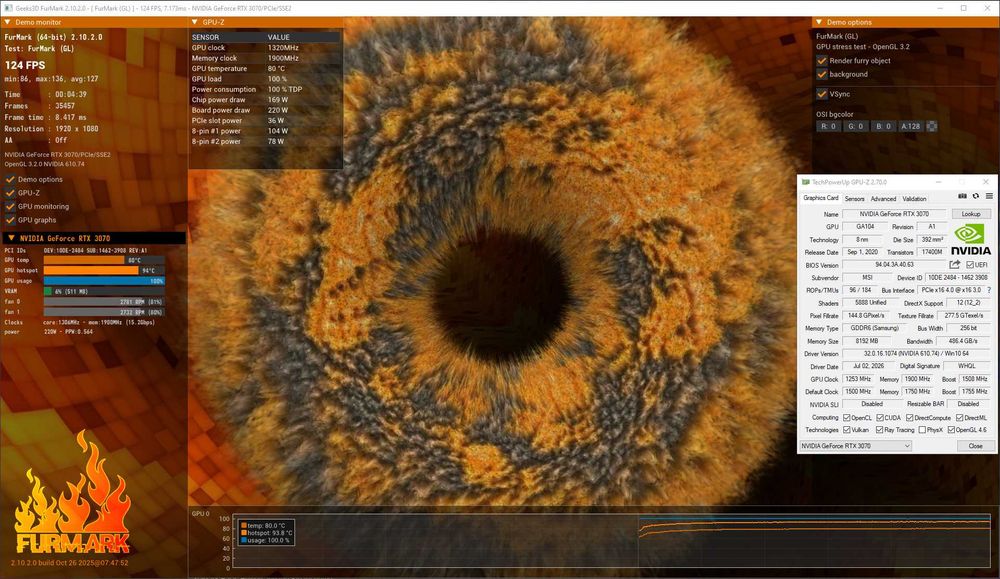Click the GPU-Z screenshot camera icon
The image size is (1000, 579).
coord(962,196)
